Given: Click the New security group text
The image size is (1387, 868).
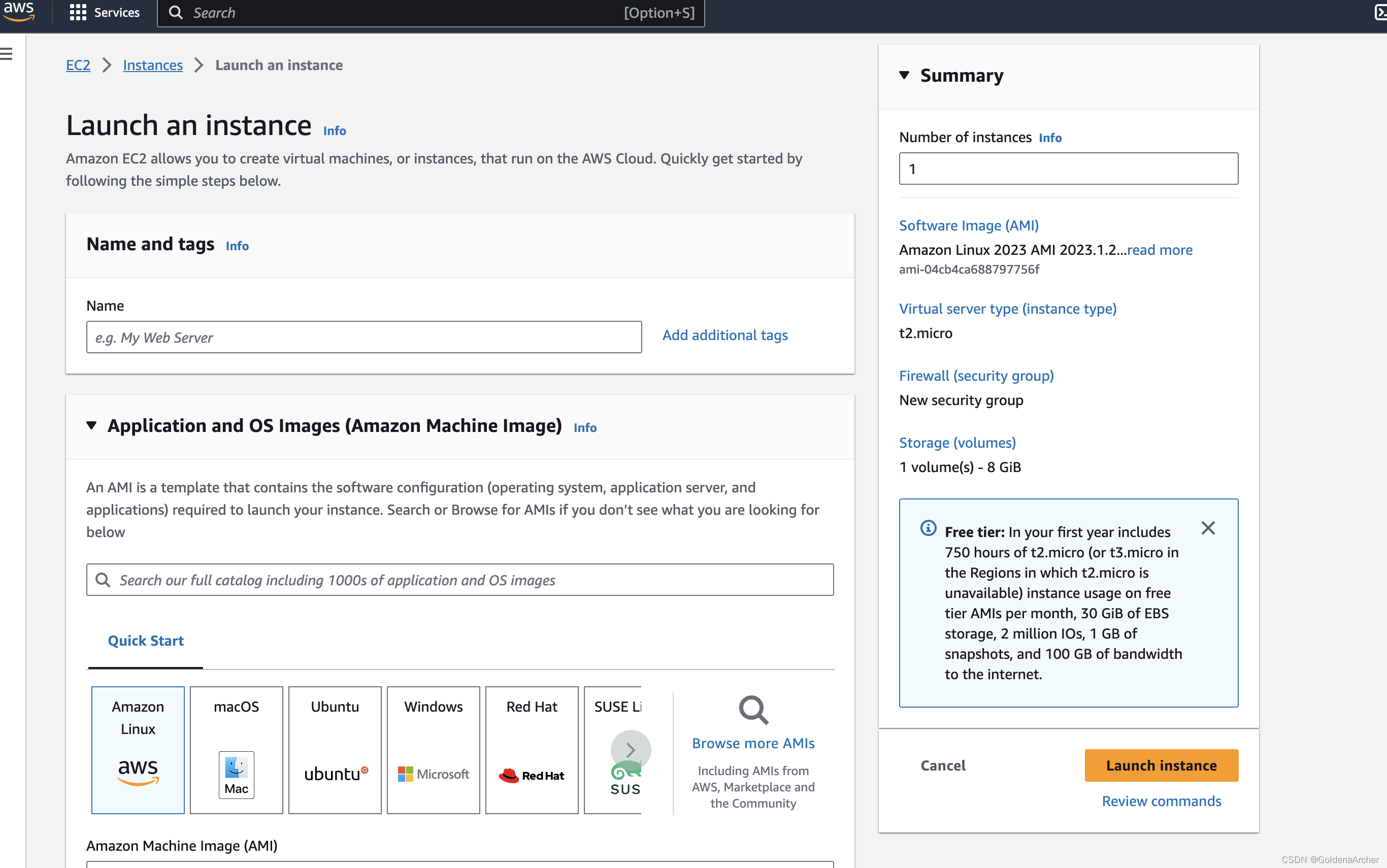Looking at the screenshot, I should tap(961, 400).
